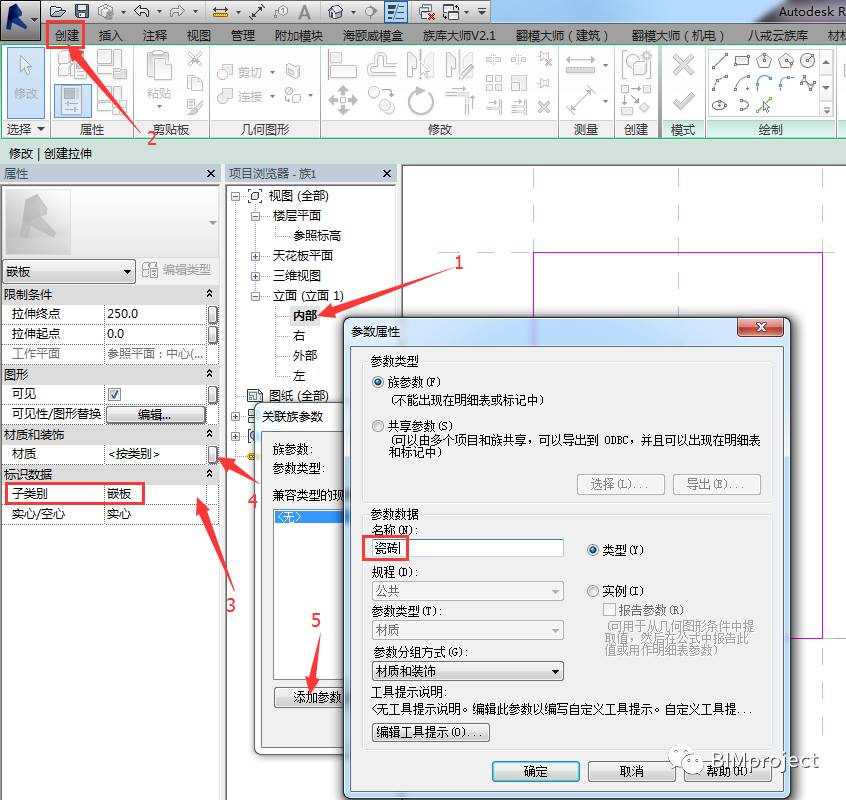Click the Finish edit mode checkmark
The image size is (846, 800).
[683, 100]
